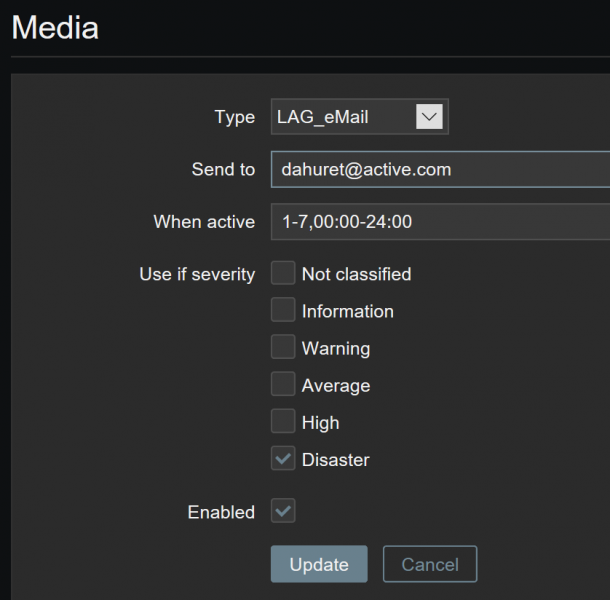Uncheck the Disaster severity checkbox
This screenshot has width=610, height=600.
pyautogui.click(x=283, y=459)
